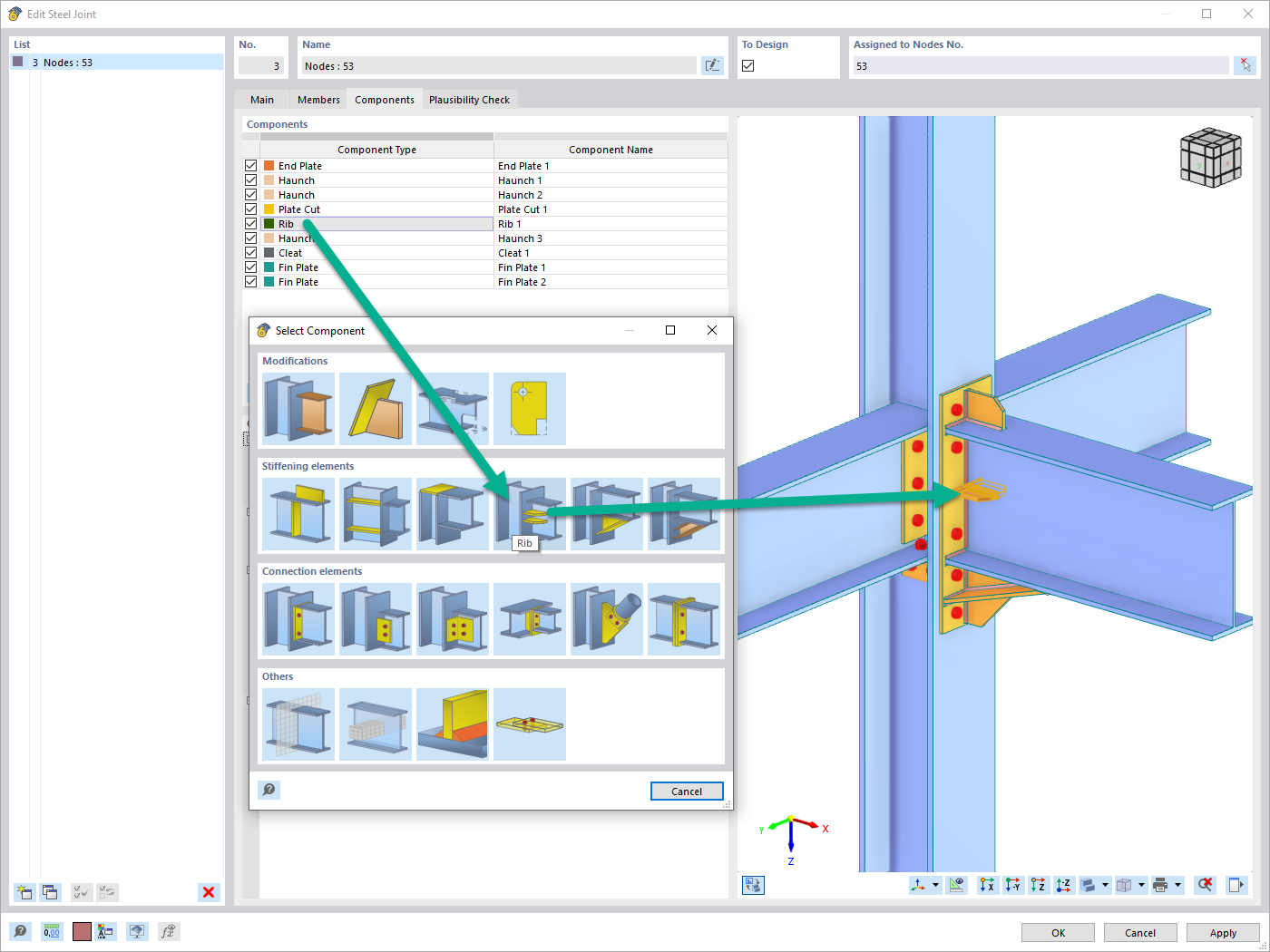Viewport: 1270px width, 952px height.
Task: Click the Fin Plate 2 component name cell
Action: tap(611, 282)
